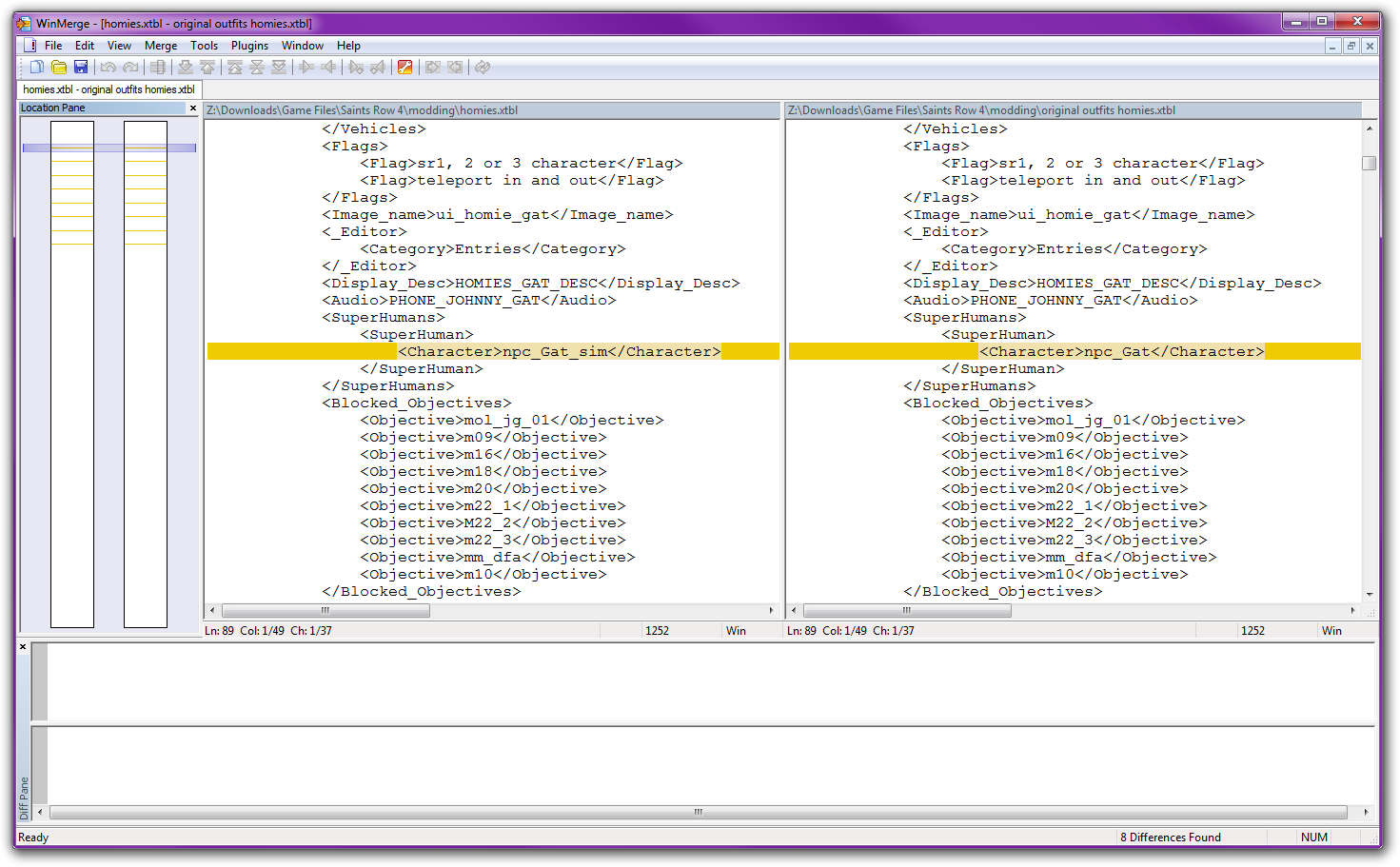Viewport: 1400px width, 867px height.
Task: Close the Diff Pane
Action: click(x=23, y=647)
